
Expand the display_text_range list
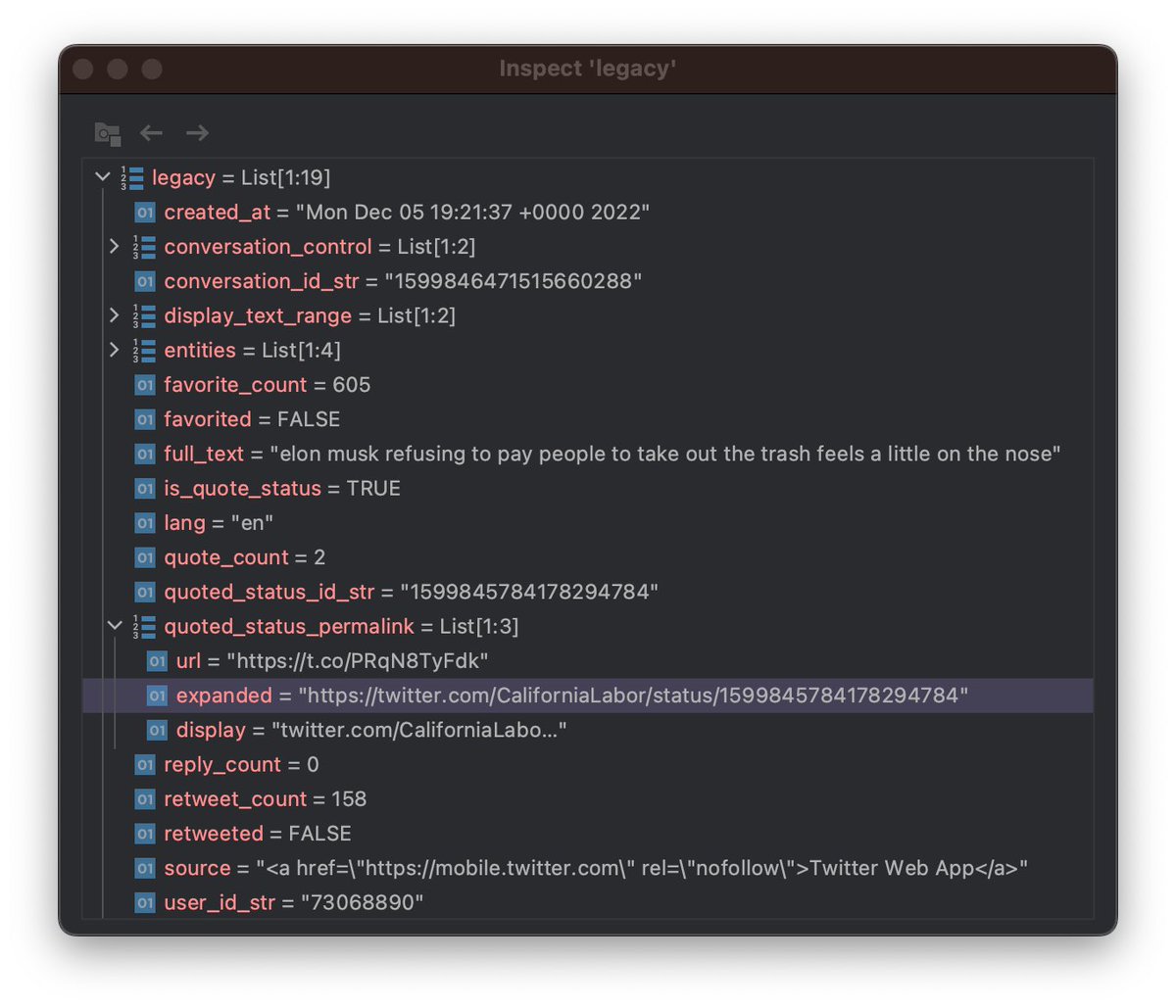pos(115,315)
